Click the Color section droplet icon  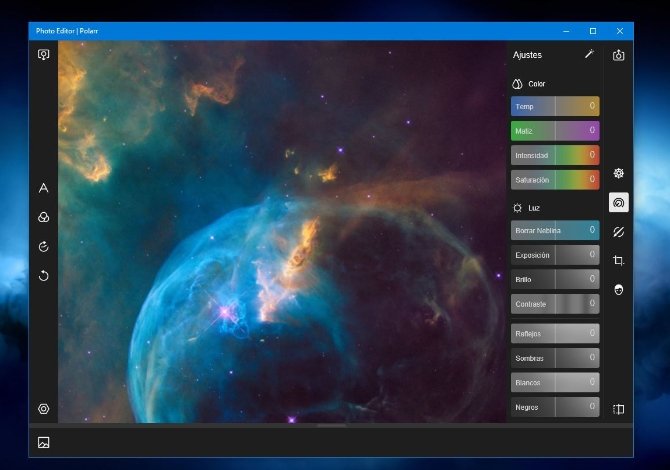517,84
